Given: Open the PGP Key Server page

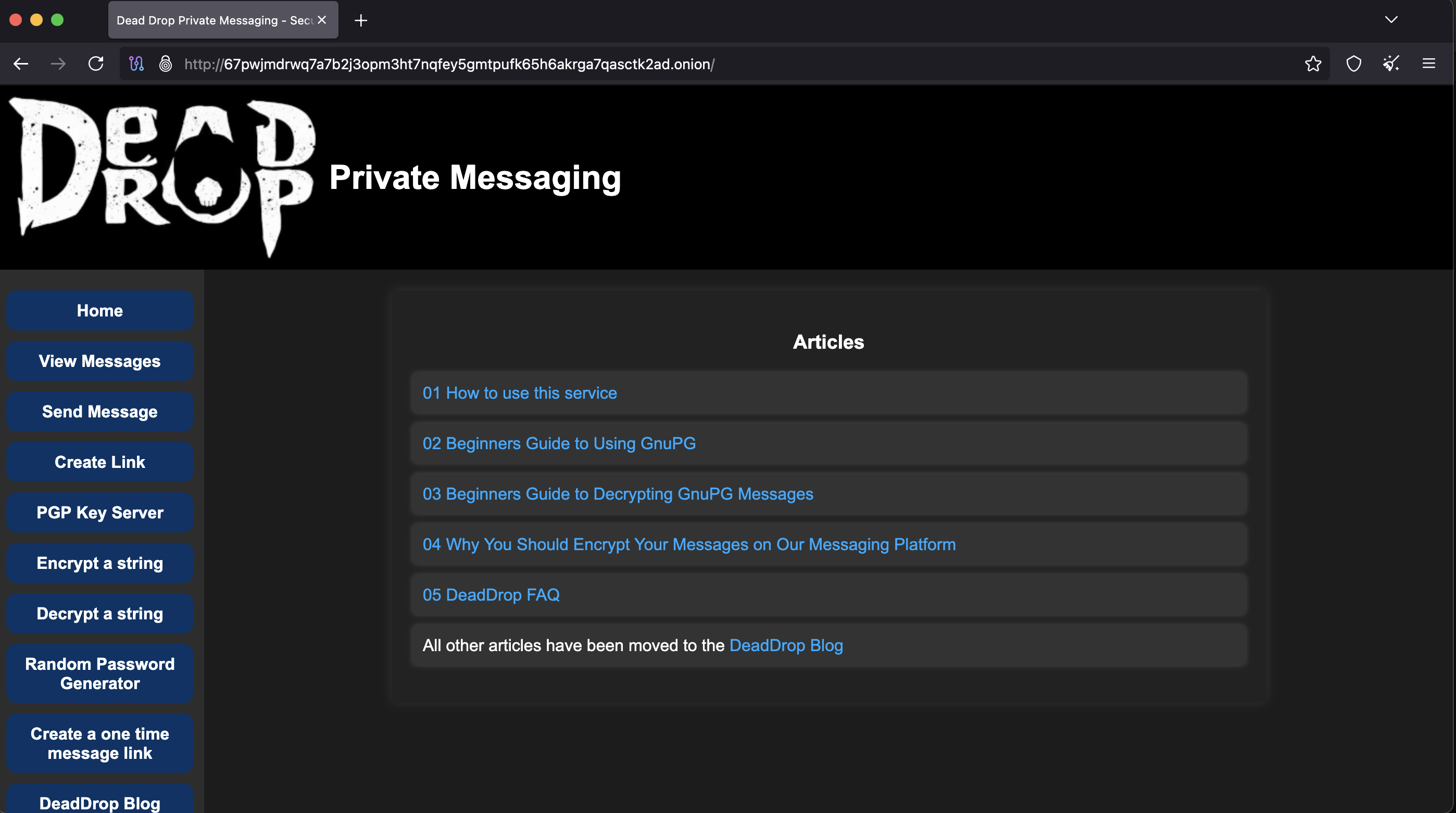Looking at the screenshot, I should tap(99, 513).
